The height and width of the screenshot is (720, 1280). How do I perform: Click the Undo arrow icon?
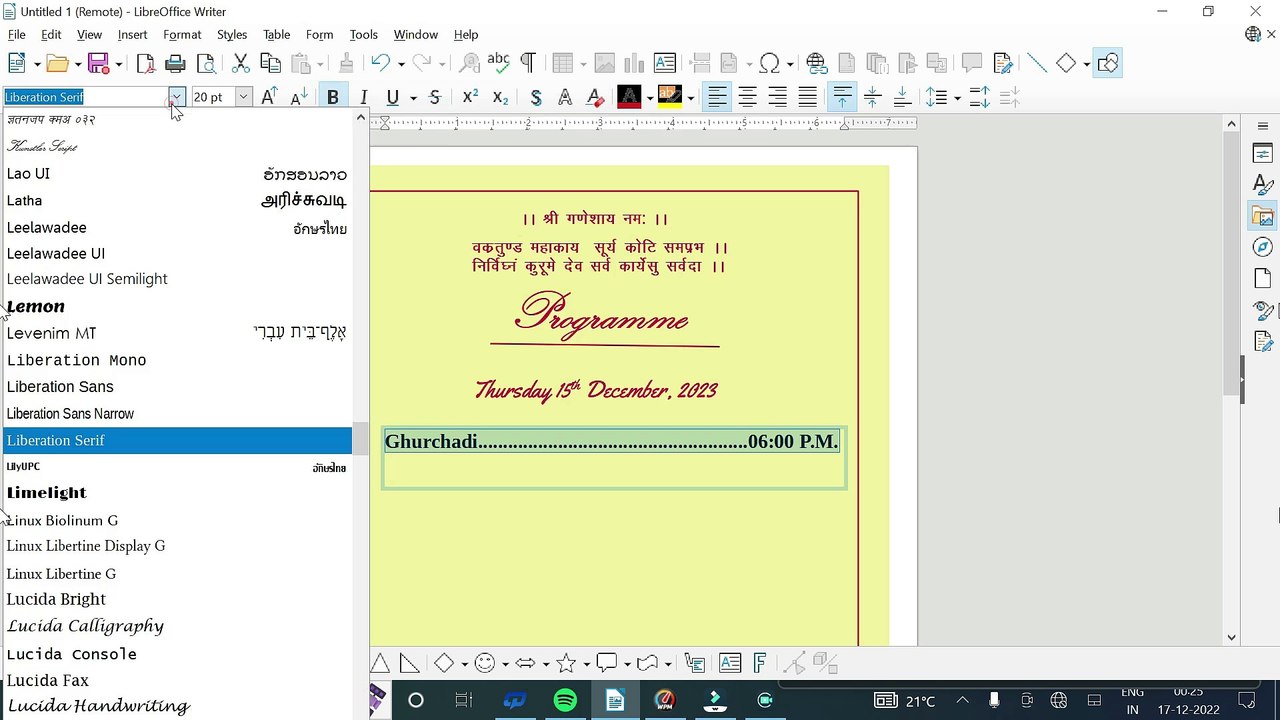pos(379,63)
